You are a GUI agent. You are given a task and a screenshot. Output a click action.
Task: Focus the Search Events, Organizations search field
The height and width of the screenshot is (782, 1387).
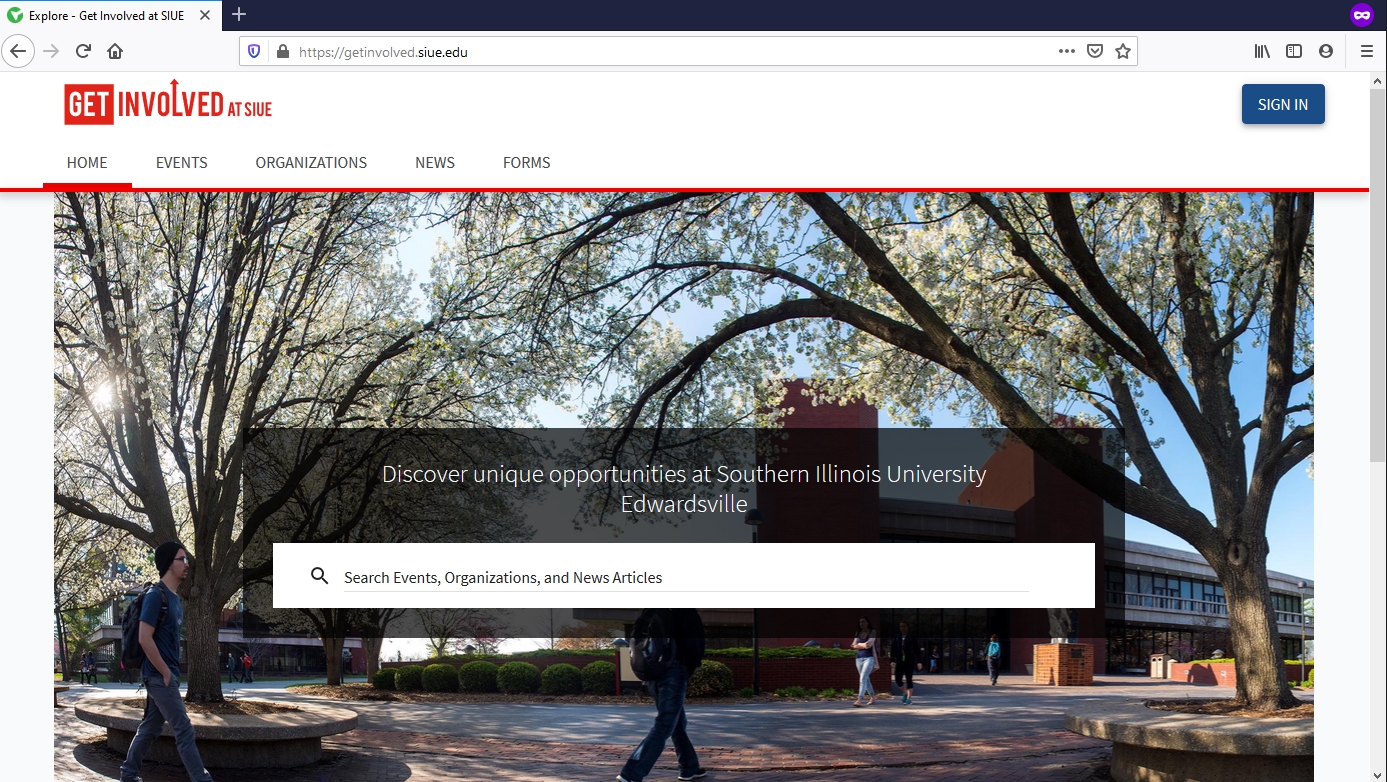[685, 577]
